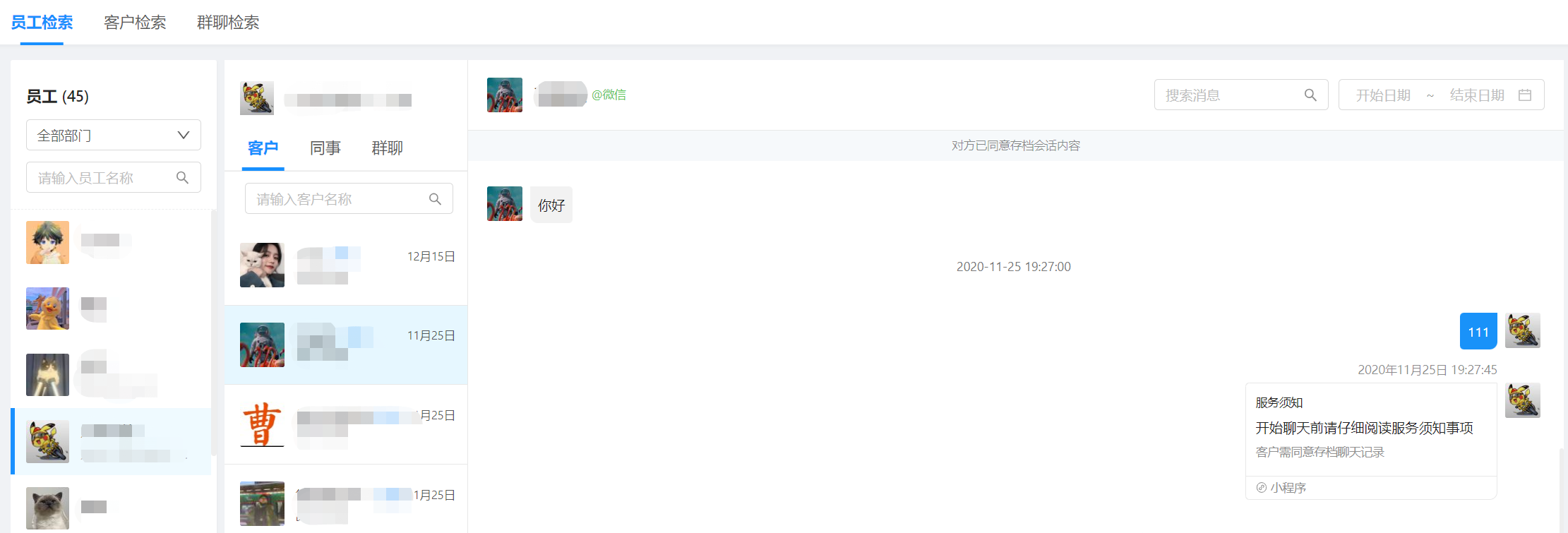Open the 同事 conversations tab

(x=325, y=148)
